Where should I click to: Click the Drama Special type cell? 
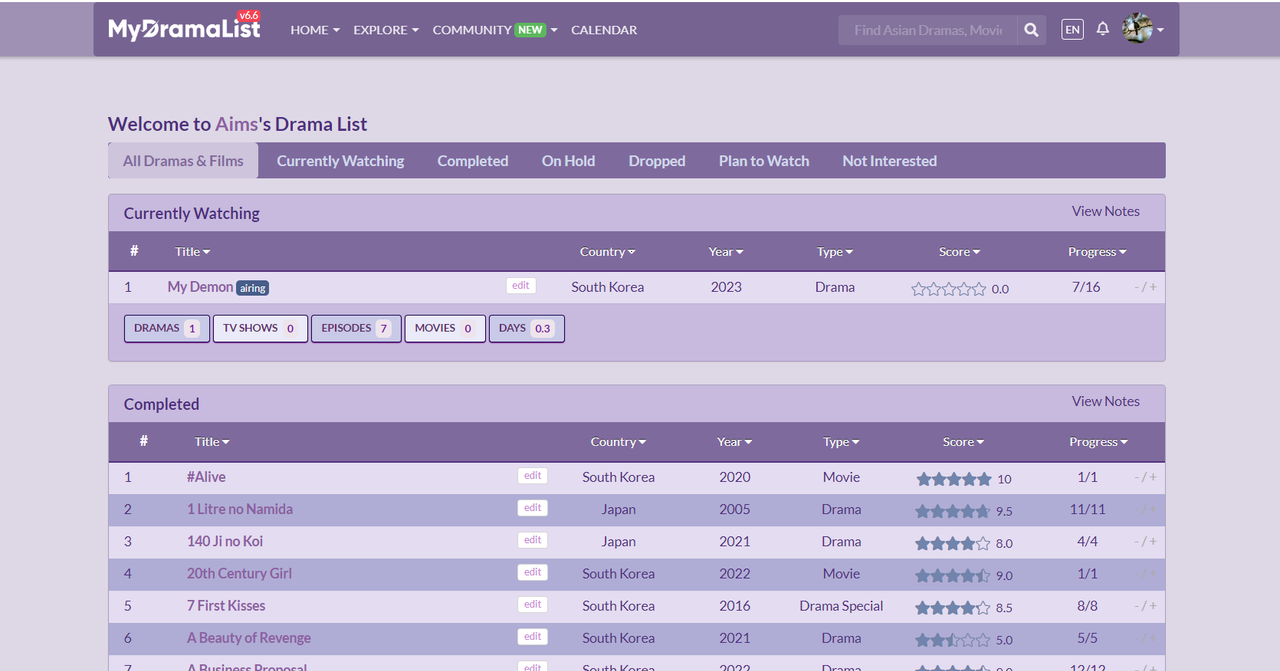tap(841, 606)
